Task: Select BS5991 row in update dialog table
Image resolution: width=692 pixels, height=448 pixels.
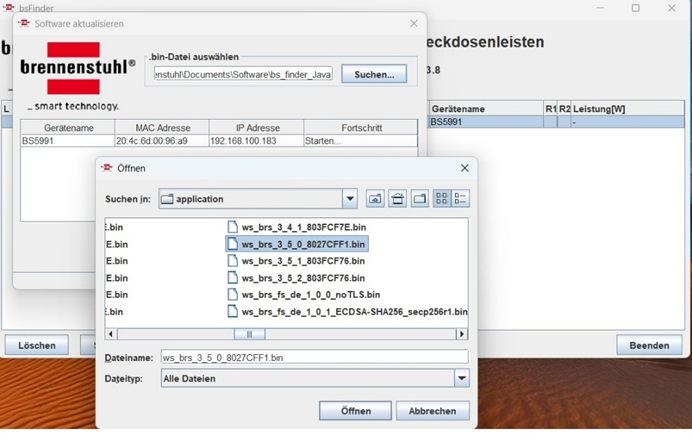Action: pyautogui.click(x=219, y=141)
